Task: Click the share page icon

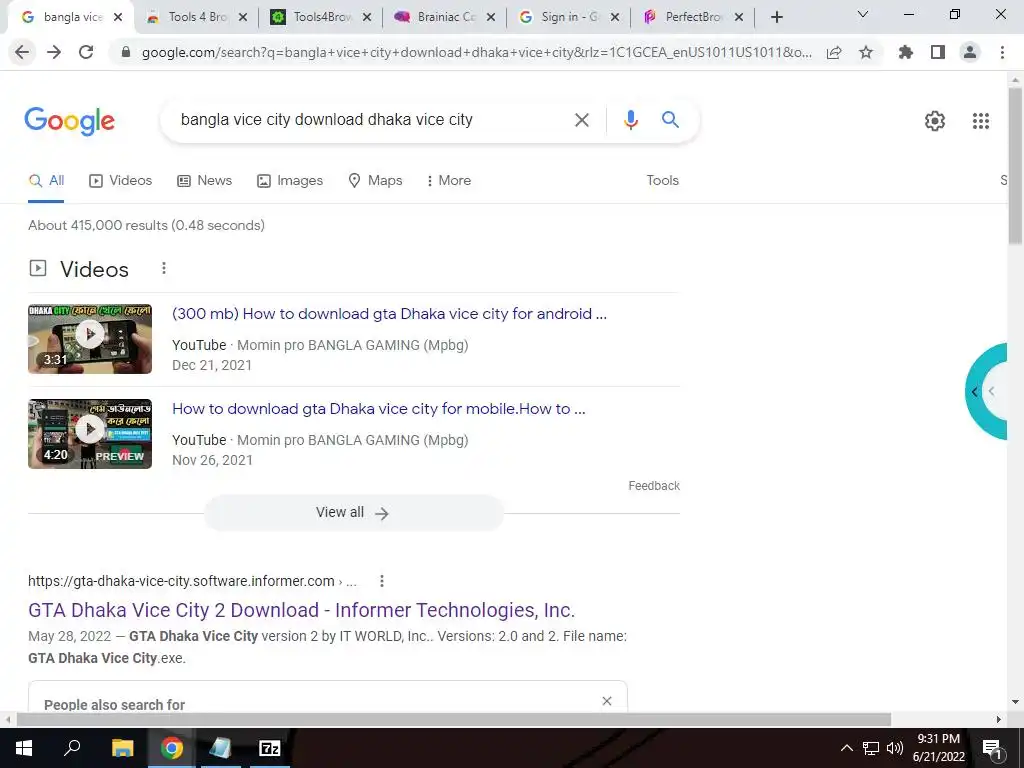Action: point(834,52)
